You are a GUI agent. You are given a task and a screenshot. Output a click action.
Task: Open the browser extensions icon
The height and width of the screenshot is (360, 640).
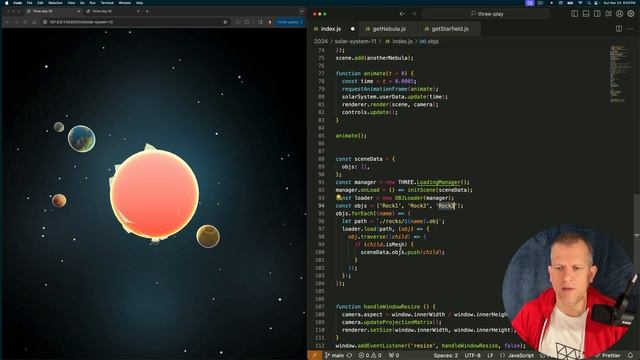click(247, 22)
